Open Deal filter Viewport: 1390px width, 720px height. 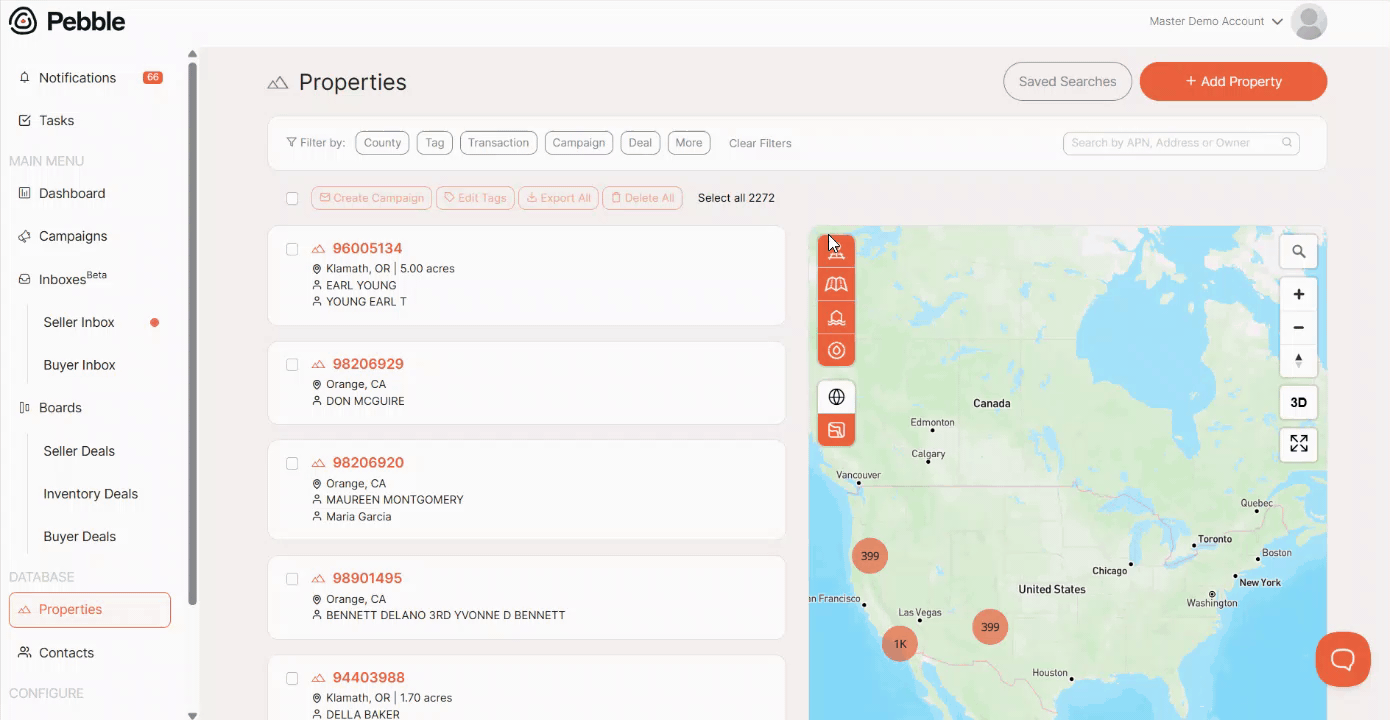click(x=640, y=143)
